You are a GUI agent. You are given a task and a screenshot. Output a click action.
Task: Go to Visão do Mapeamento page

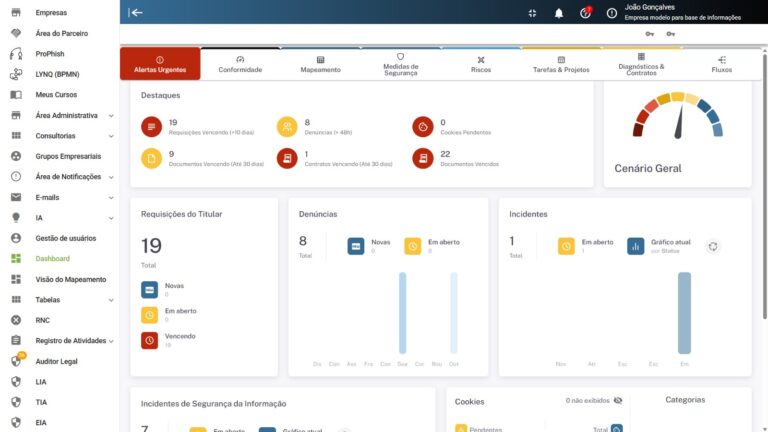[x=70, y=279]
